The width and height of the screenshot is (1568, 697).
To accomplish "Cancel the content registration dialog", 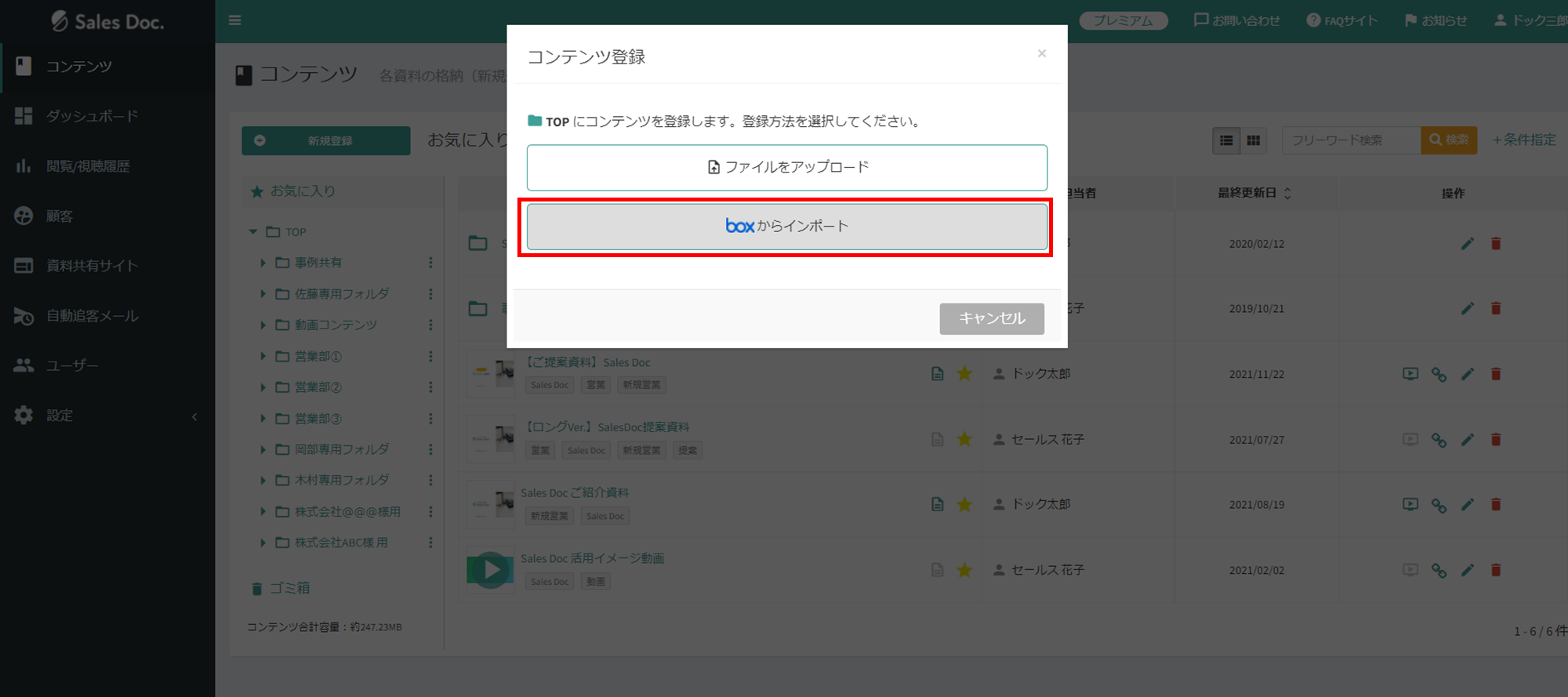I will pos(991,318).
